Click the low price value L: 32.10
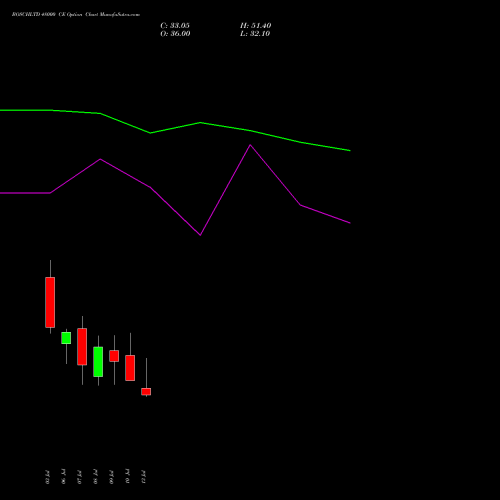This screenshot has width=500, height=500. [x=255, y=34]
